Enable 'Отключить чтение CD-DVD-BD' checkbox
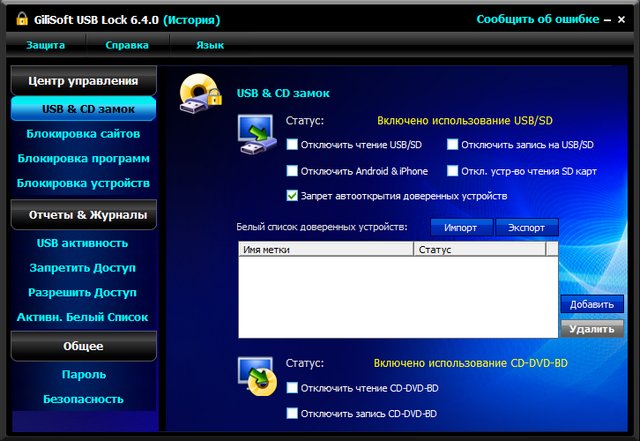The image size is (640, 441). point(292,387)
